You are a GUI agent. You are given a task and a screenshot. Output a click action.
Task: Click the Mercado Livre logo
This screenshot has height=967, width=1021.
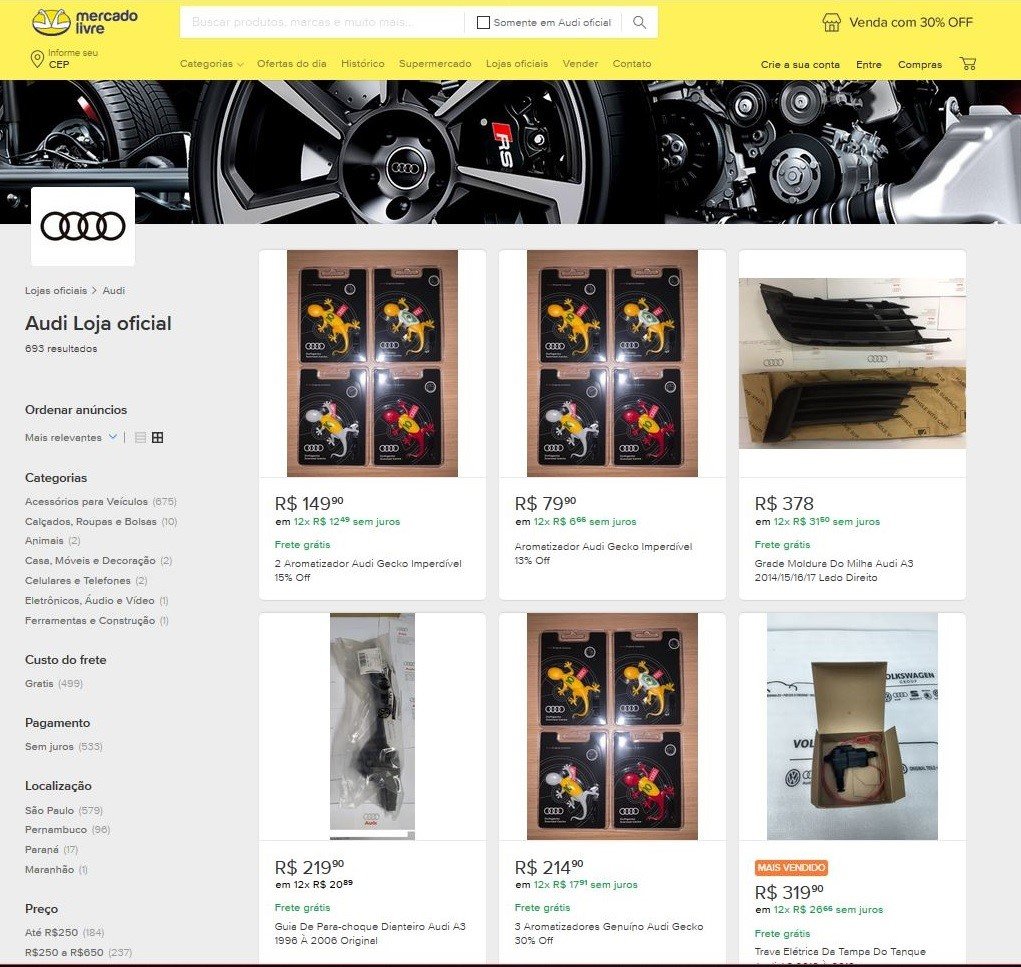(84, 22)
